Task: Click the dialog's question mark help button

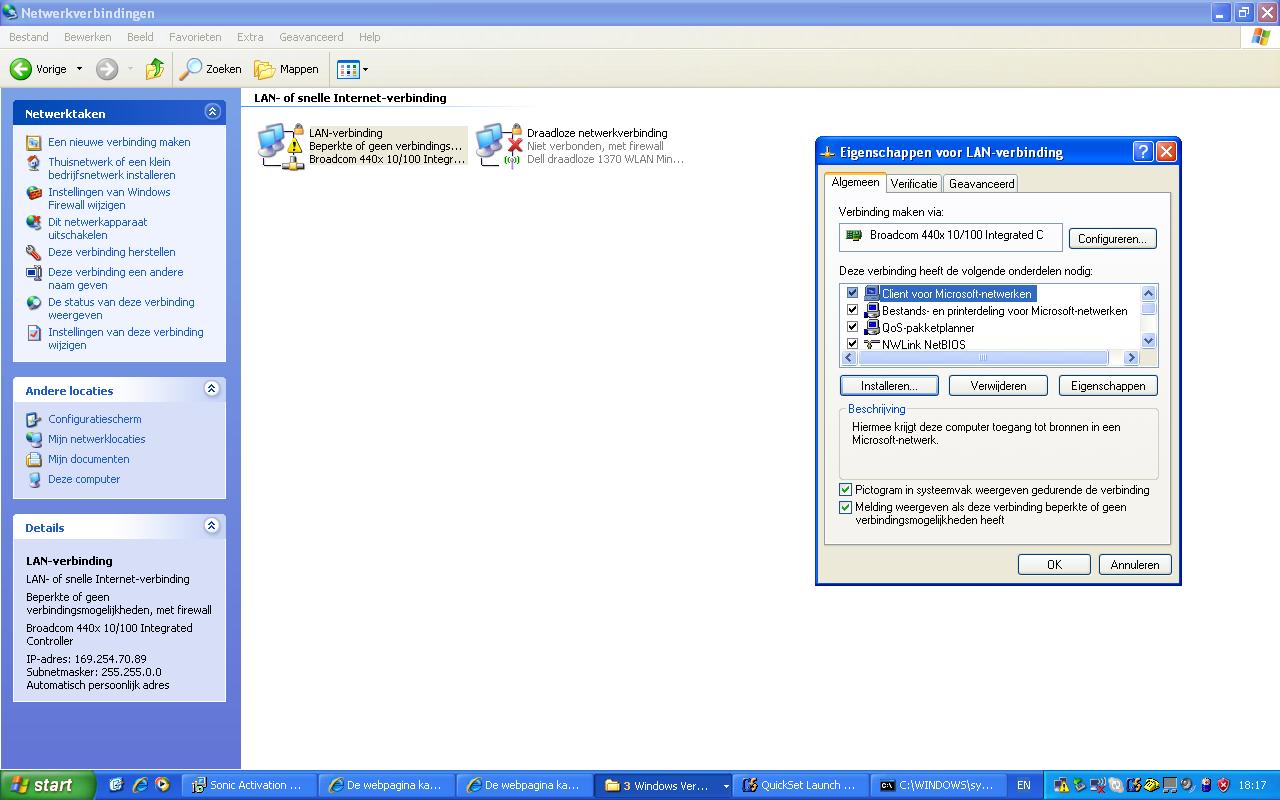Action: 1143,152
